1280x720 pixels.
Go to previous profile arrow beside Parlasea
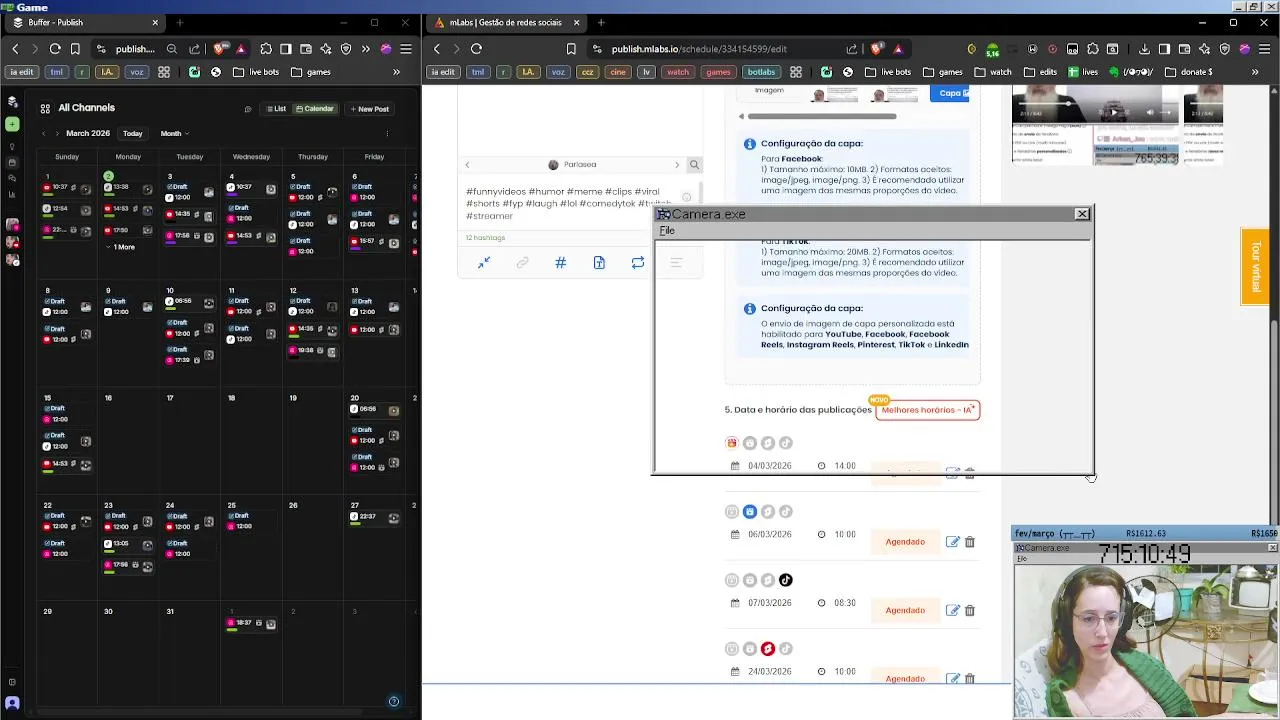click(467, 165)
